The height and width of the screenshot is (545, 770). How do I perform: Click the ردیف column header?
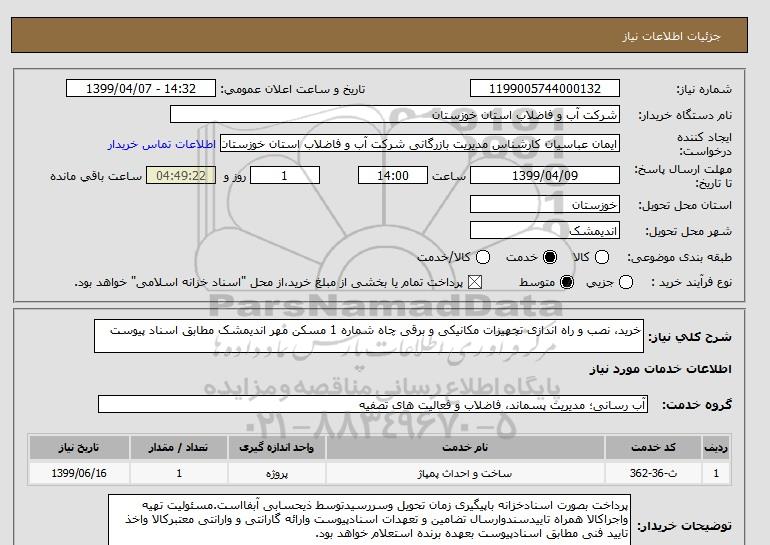coord(716,447)
